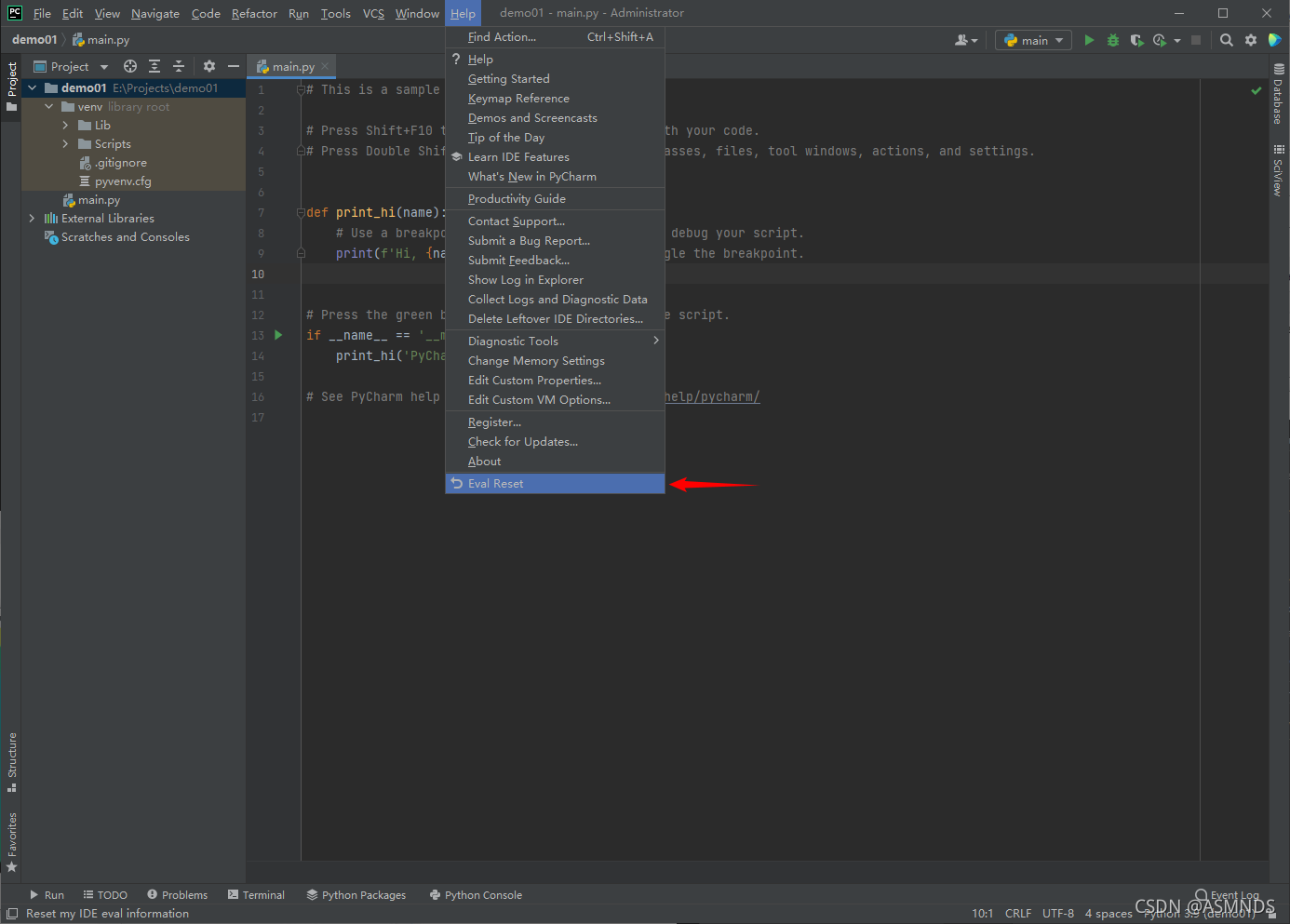Viewport: 1290px width, 924px height.
Task: Click the user account icon in toolbar
Action: [965, 40]
